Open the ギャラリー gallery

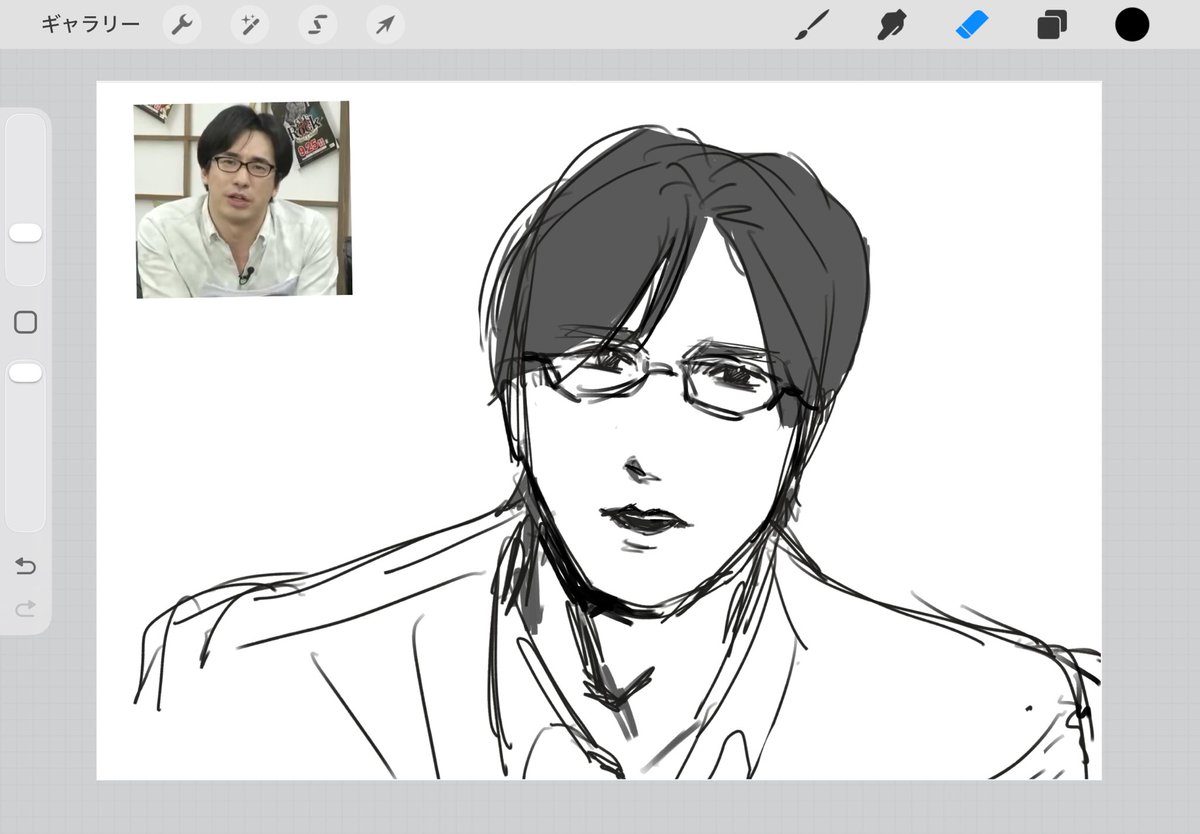(x=91, y=25)
